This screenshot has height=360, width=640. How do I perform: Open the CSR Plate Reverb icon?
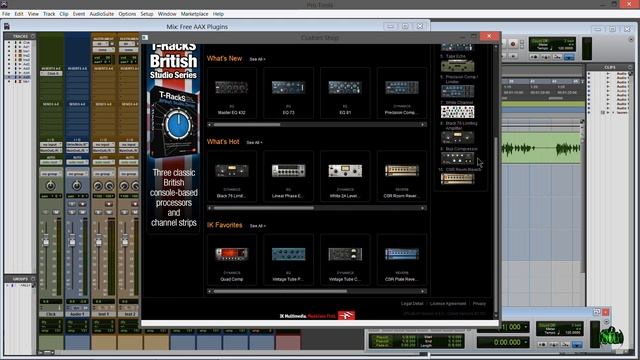click(402, 254)
